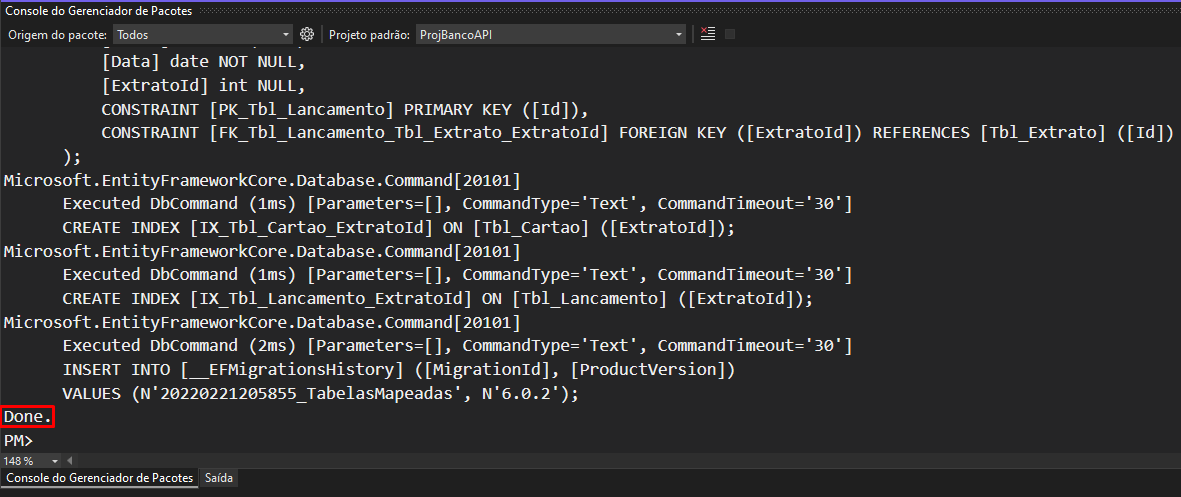Click the line VALUES (N'20220221205855_TabelasMapeadas'

pyautogui.click(x=320, y=393)
